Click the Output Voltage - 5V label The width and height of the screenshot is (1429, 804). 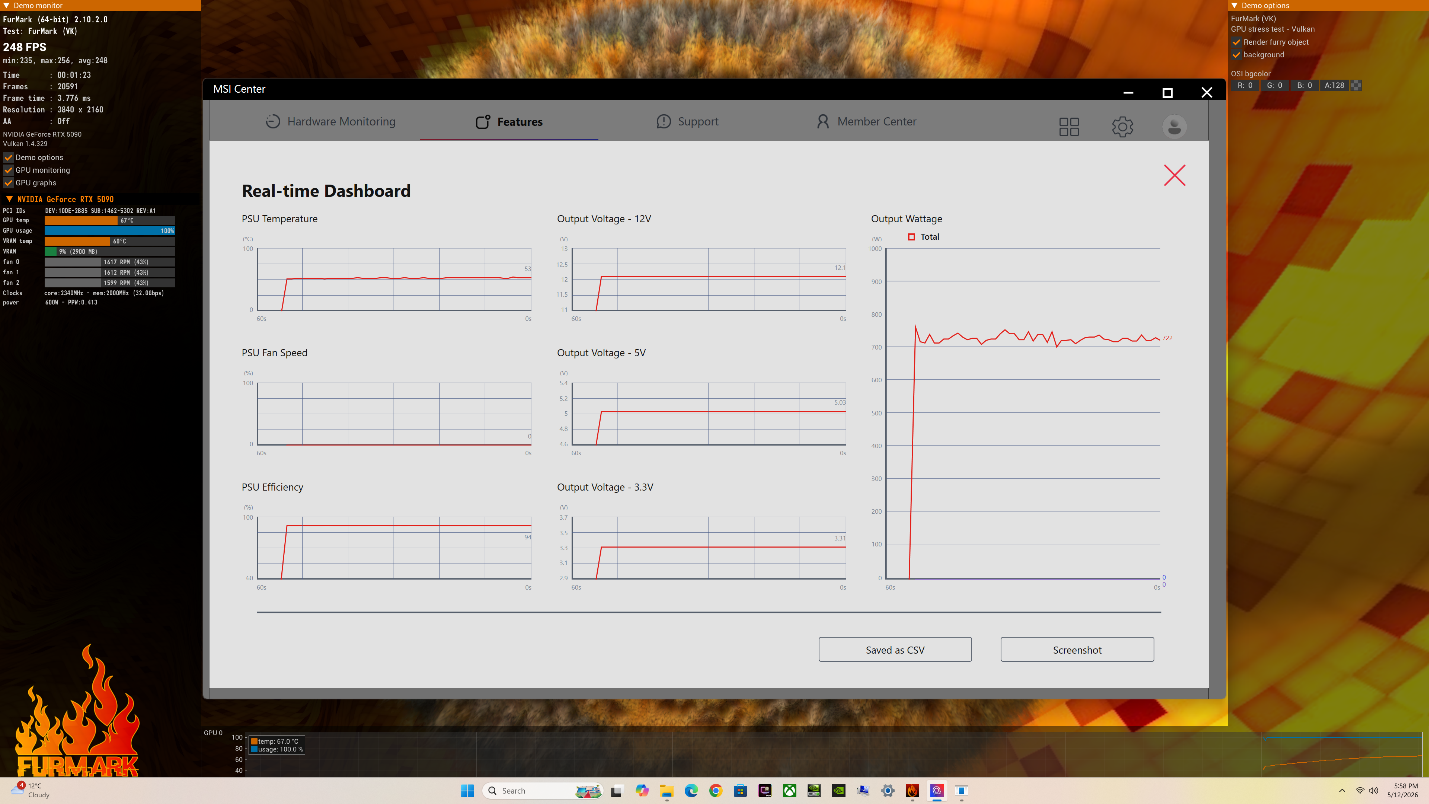pyautogui.click(x=601, y=353)
